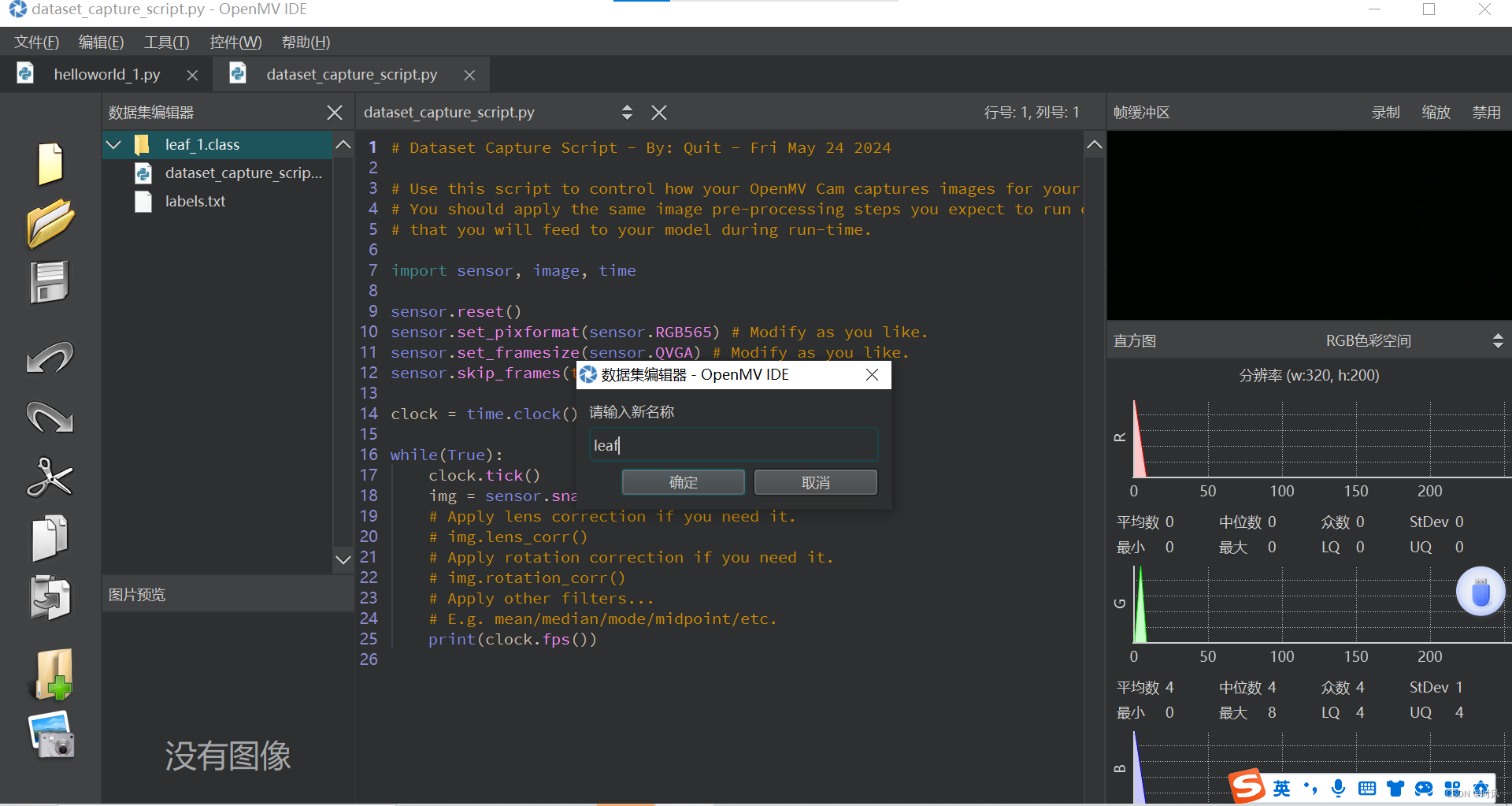Click the new name input field containing leaf
1512x806 pixels.
tap(733, 445)
